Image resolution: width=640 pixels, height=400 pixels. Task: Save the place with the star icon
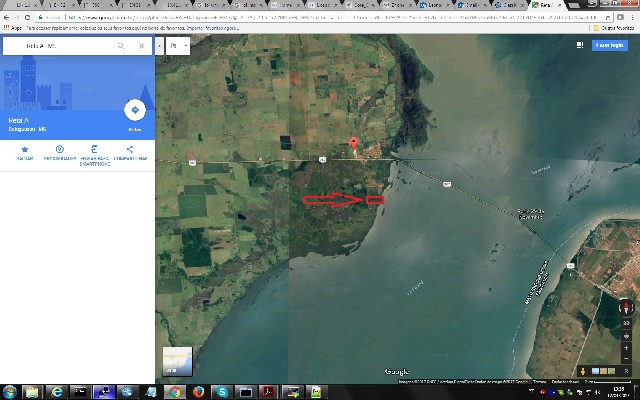(25, 149)
